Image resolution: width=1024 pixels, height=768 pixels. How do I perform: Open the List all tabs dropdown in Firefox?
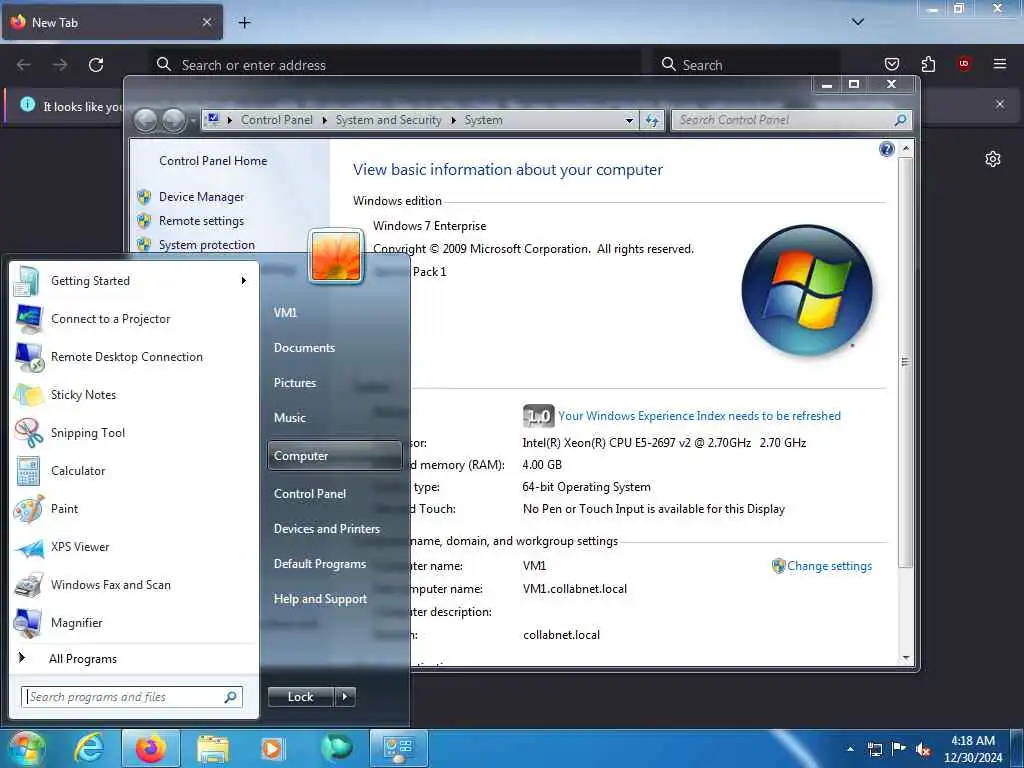[x=857, y=22]
